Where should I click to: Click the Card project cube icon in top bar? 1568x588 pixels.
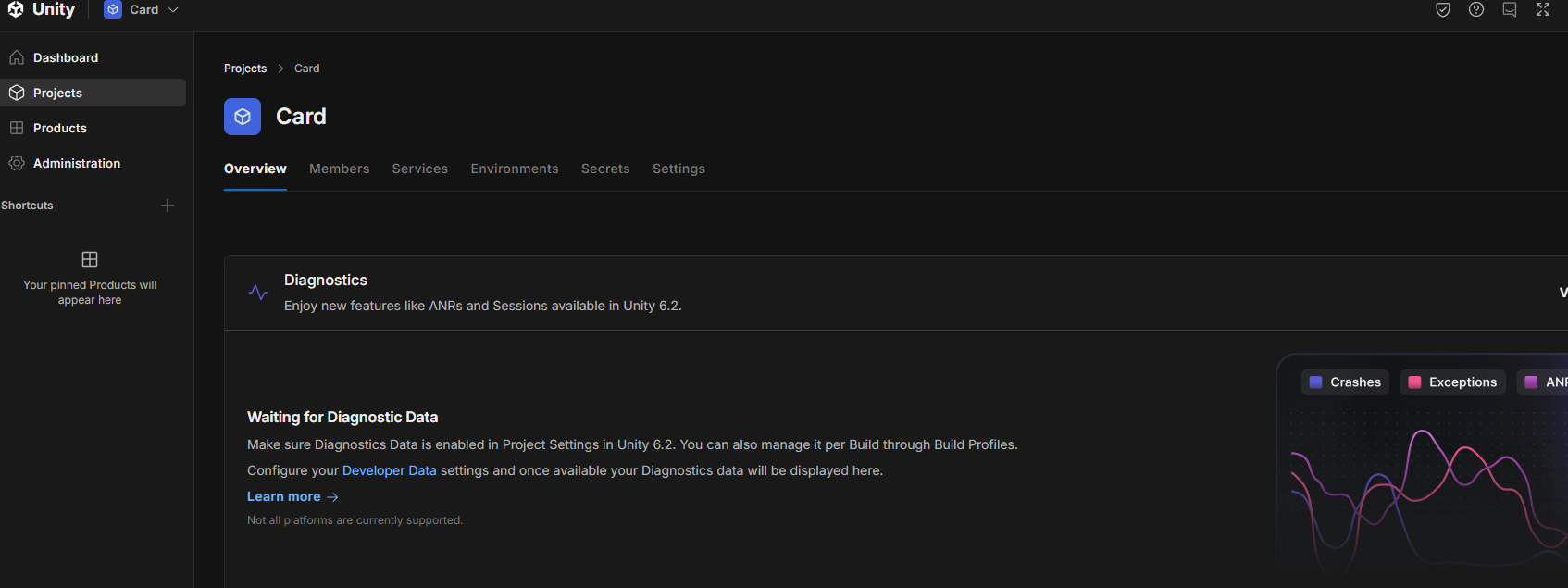[x=113, y=9]
